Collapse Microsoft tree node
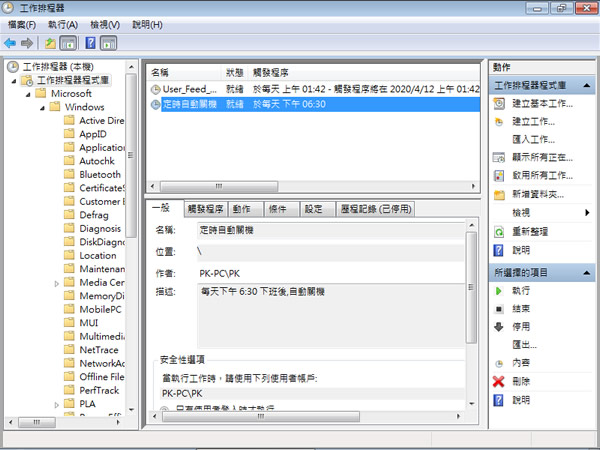The width and height of the screenshot is (600, 450). tap(28, 94)
